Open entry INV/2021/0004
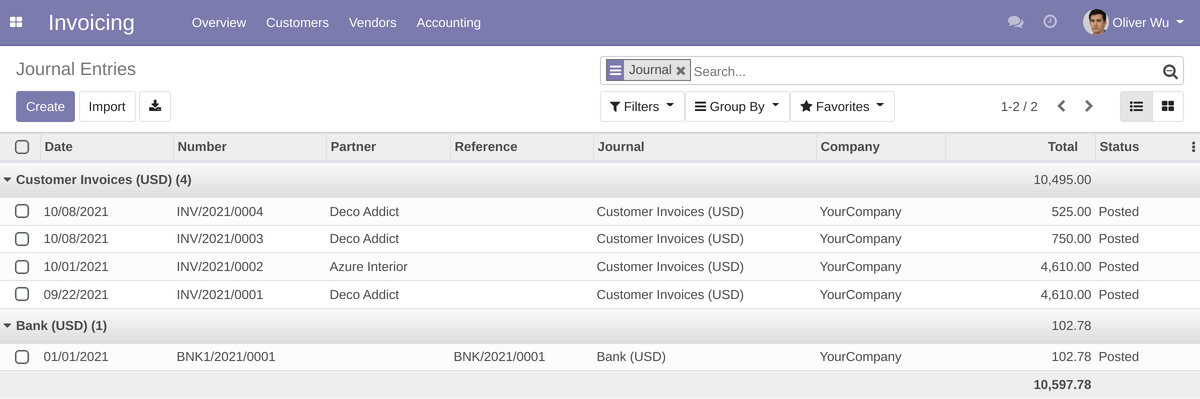 tap(220, 212)
